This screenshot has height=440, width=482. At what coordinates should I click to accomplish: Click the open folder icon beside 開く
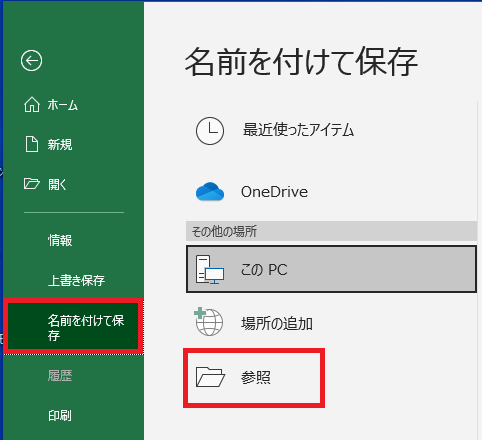click(x=32, y=184)
